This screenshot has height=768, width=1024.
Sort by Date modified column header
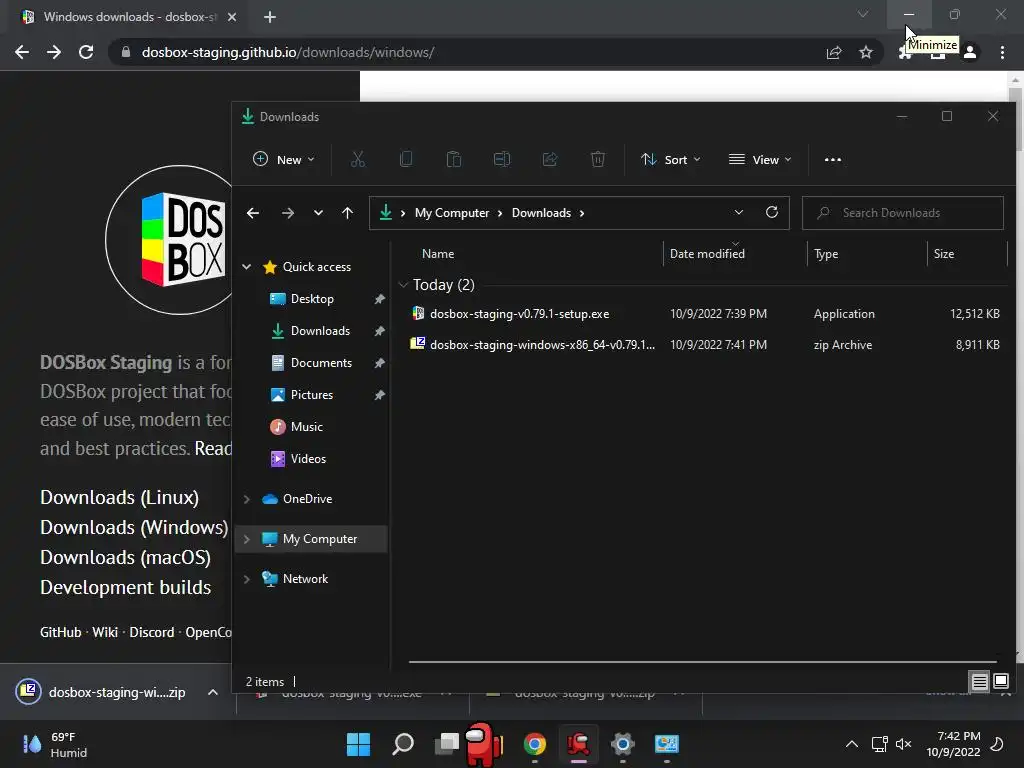click(707, 254)
